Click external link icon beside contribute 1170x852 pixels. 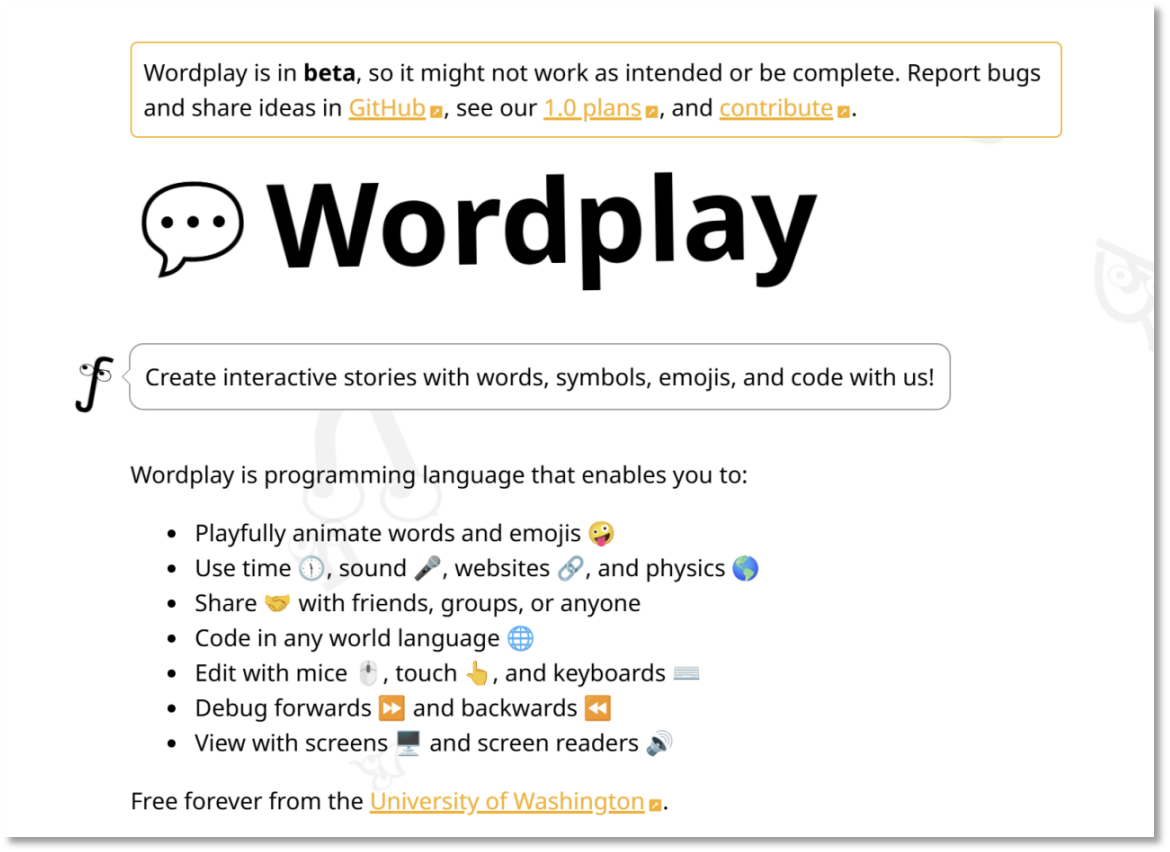pos(843,112)
